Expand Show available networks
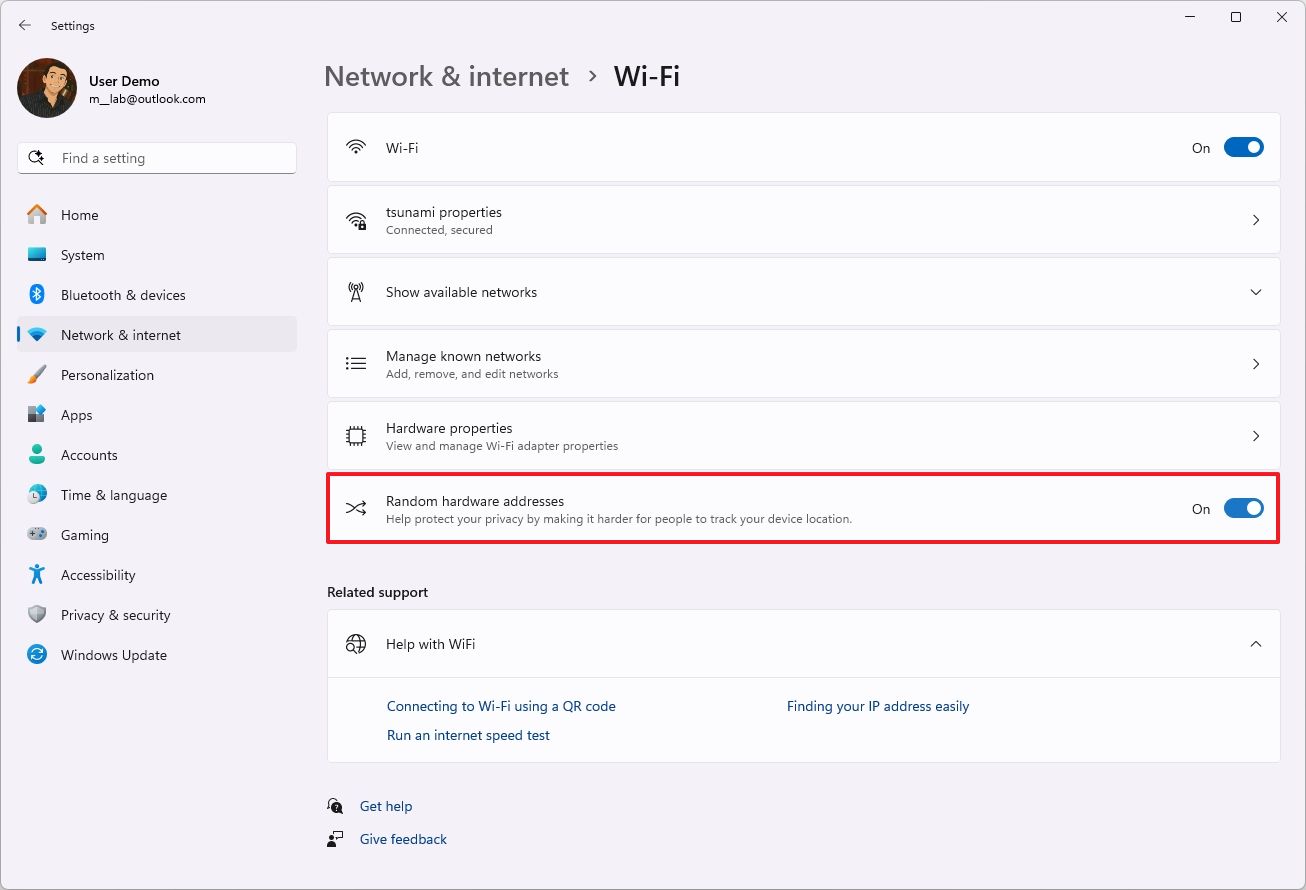Viewport: 1306px width, 890px height. [x=1256, y=292]
